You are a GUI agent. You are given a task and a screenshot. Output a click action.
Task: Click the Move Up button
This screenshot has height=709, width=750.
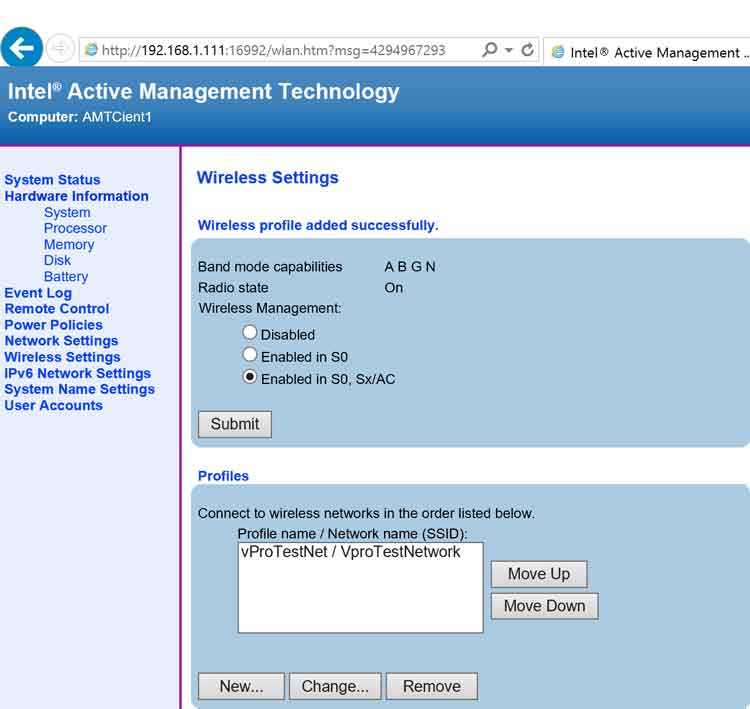pos(539,574)
